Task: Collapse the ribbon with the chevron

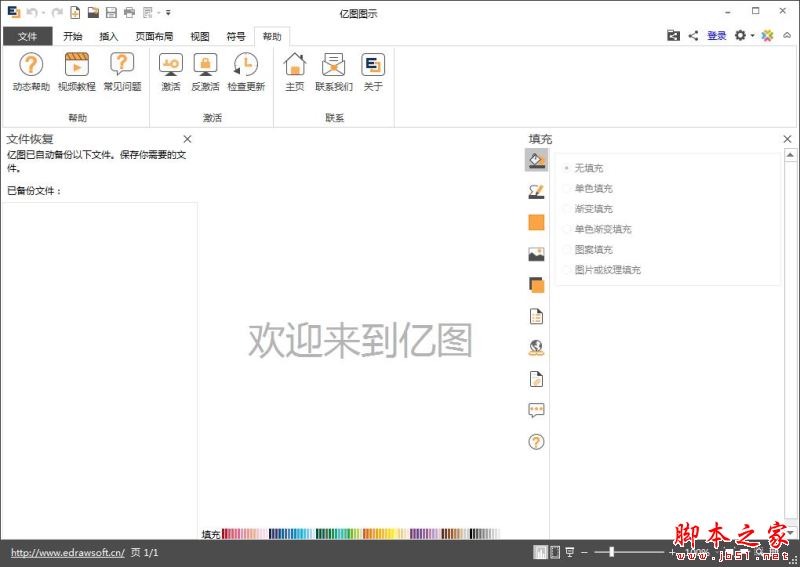Action: [787, 35]
